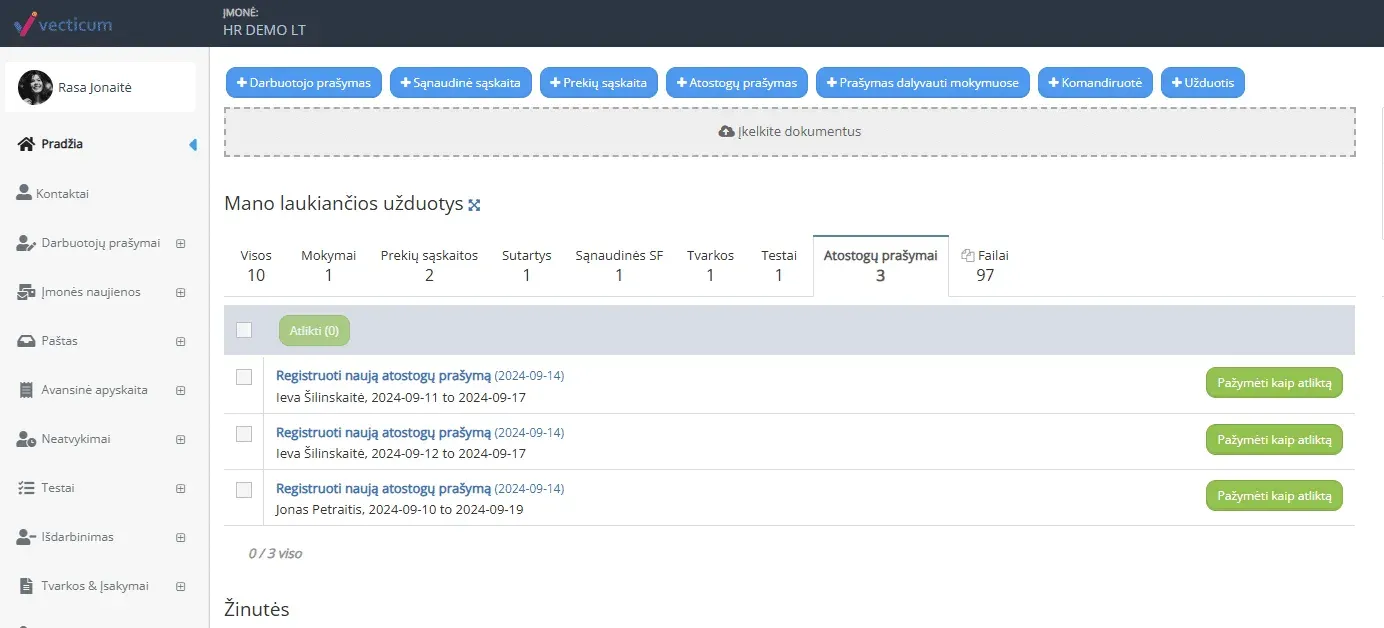1384x628 pixels.
Task: Click the Įkelkite dokumentus upload area
Action: pos(789,132)
